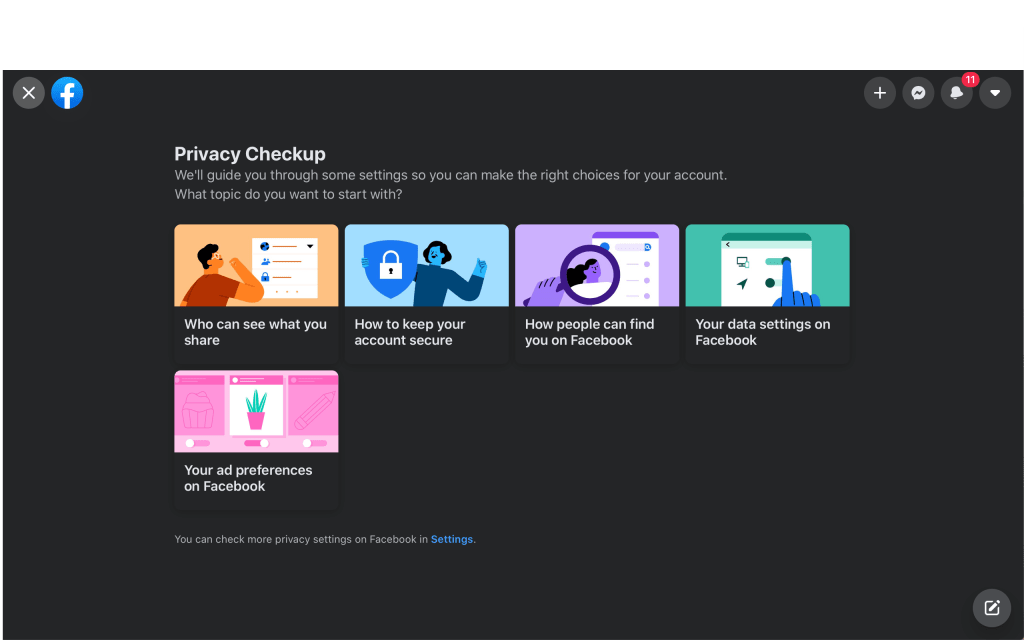
Task: Click the cupcake image in the ad preferences card
Action: 197,408
